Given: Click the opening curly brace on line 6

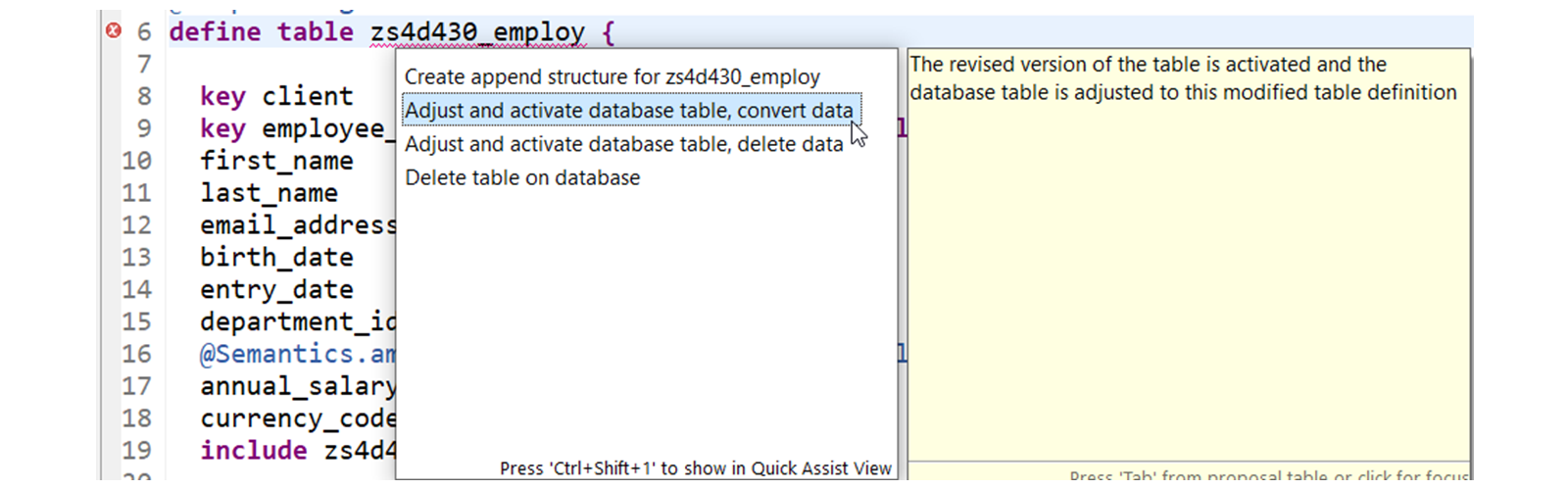Looking at the screenshot, I should click(x=609, y=33).
